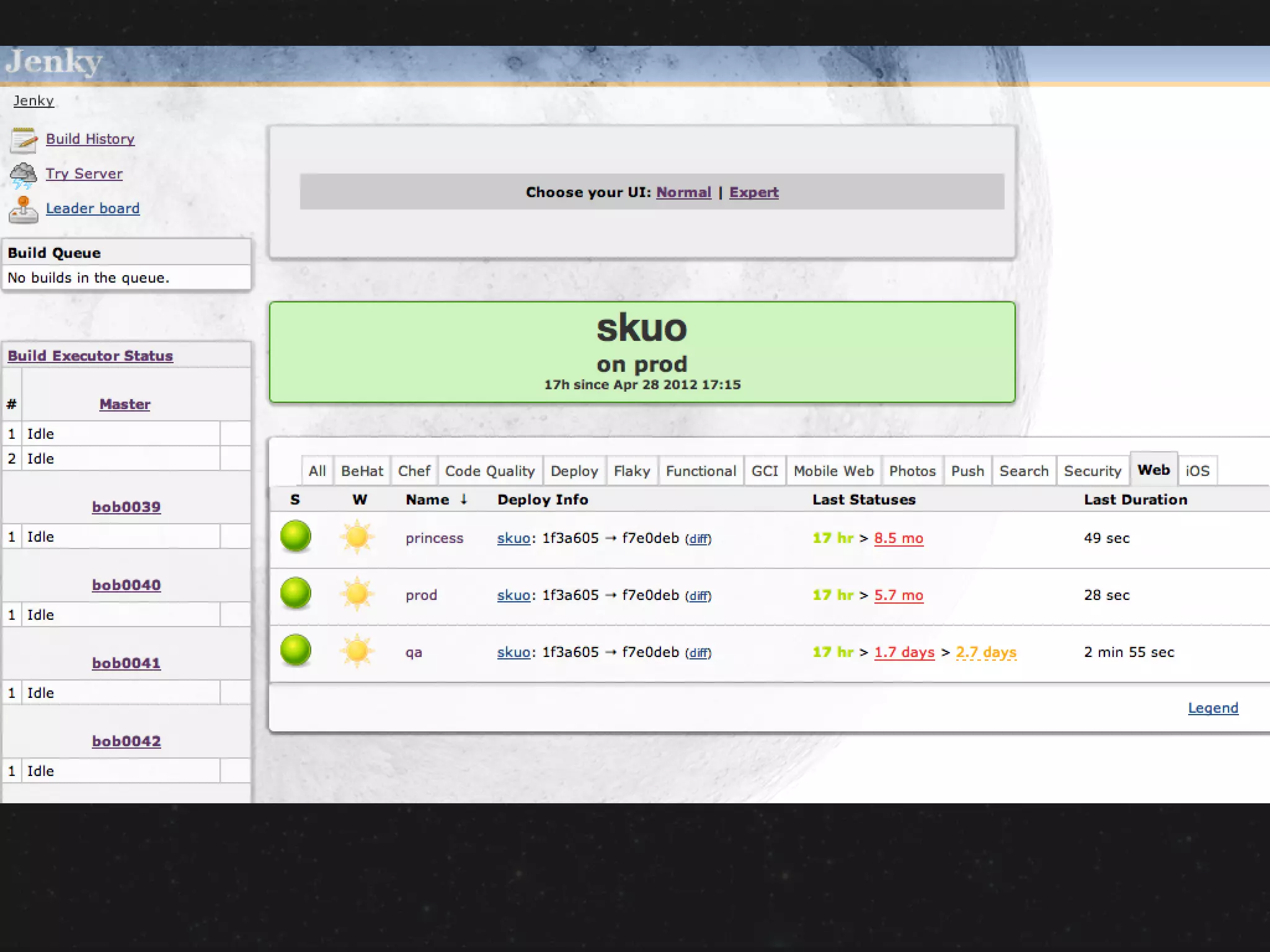Sort jobs by Name column arrow
The image size is (1270, 952).
[x=463, y=500]
